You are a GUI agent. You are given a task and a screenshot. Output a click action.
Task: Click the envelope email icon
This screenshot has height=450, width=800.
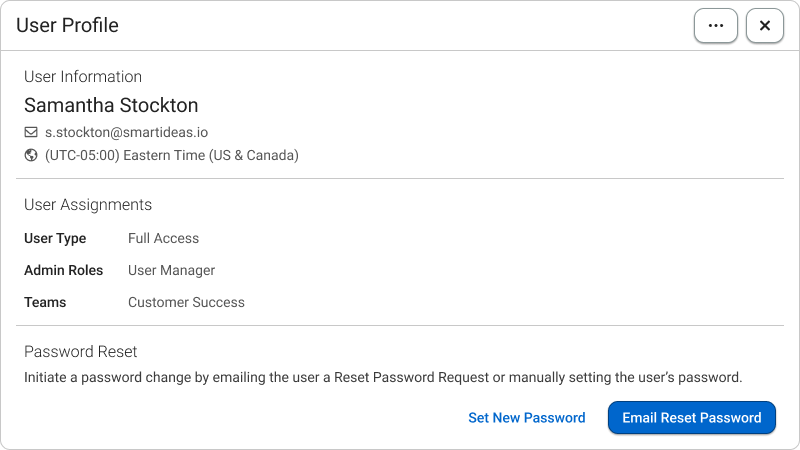click(x=31, y=132)
